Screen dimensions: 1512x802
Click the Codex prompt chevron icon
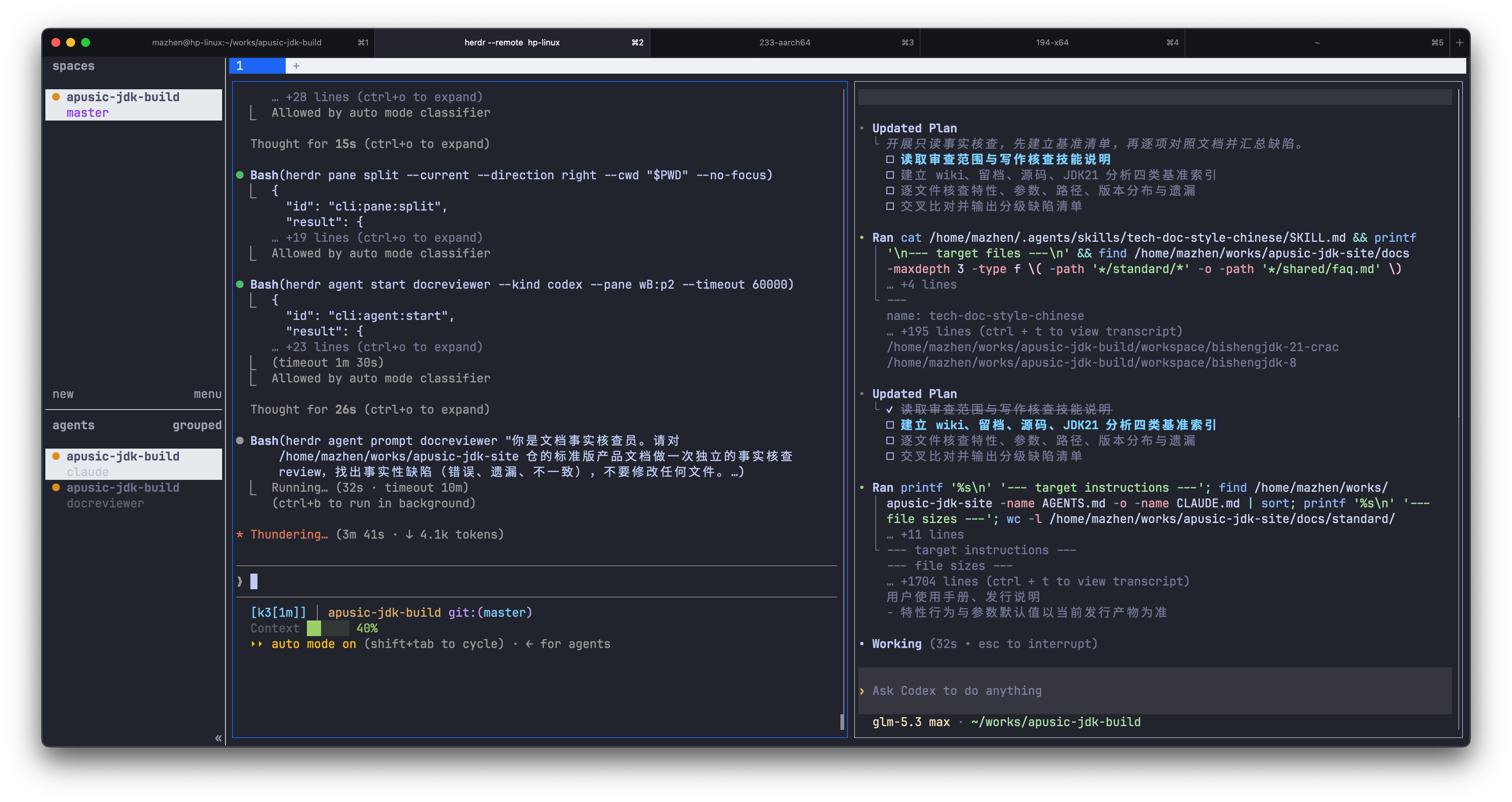click(862, 691)
